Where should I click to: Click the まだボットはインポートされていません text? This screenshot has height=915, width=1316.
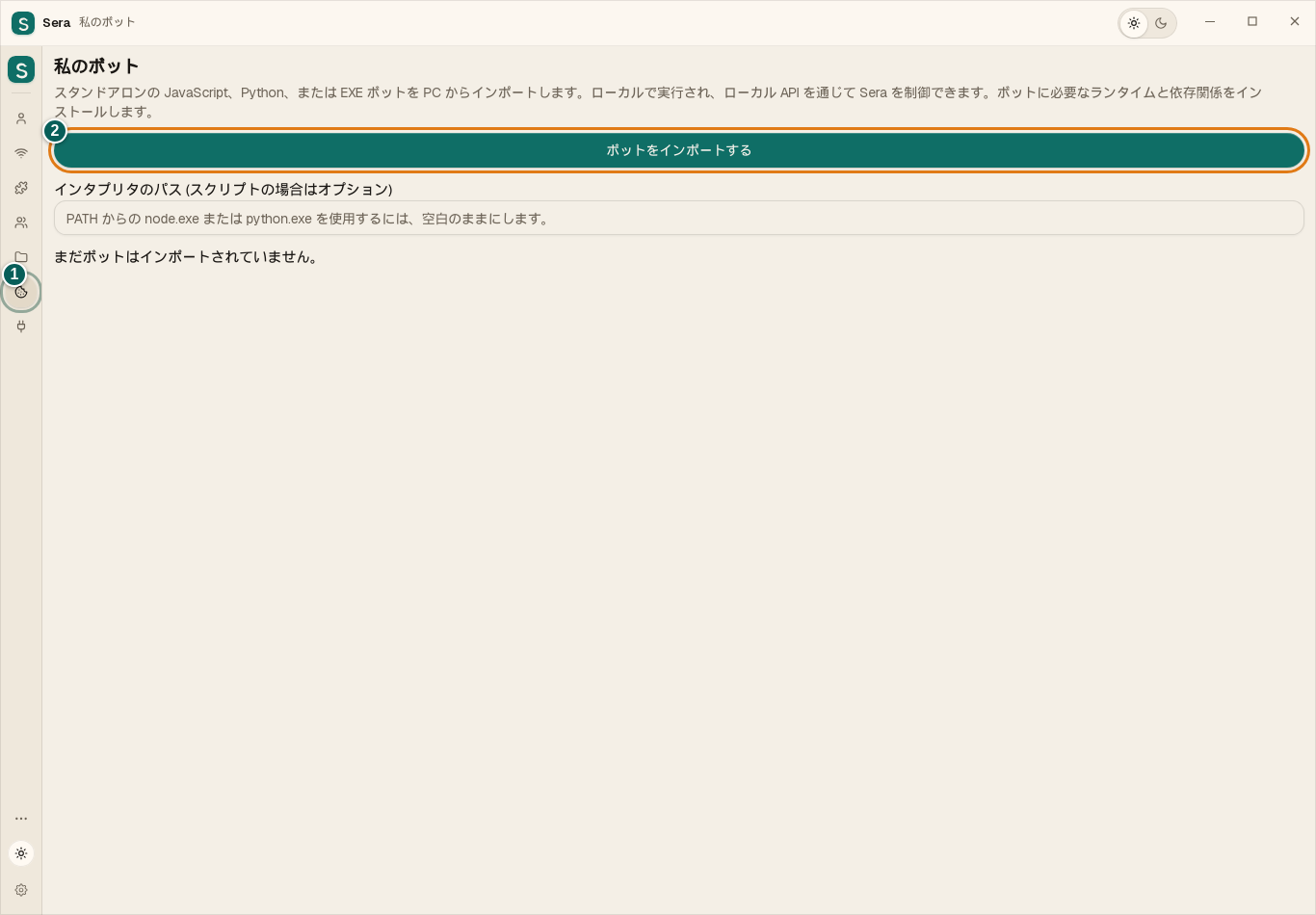point(187,257)
